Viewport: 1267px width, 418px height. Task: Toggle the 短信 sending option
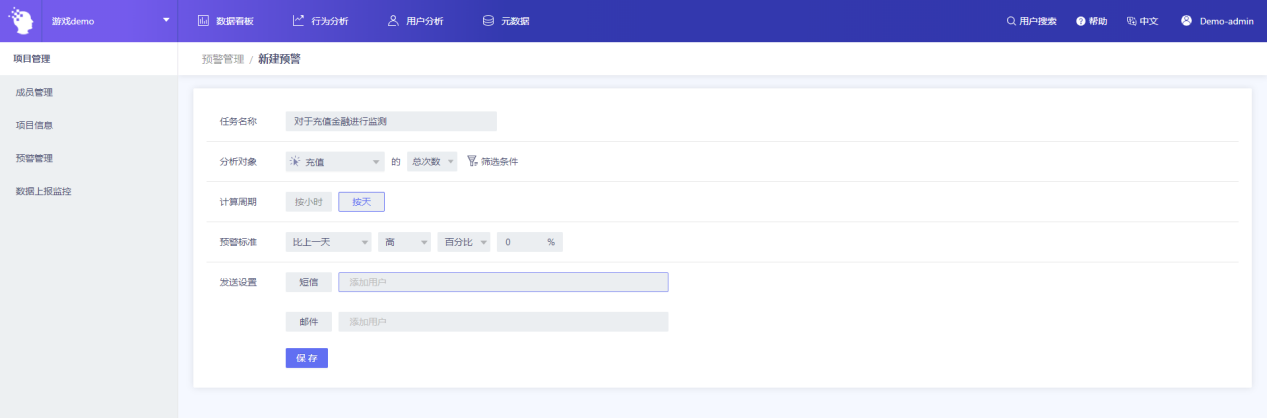308,282
